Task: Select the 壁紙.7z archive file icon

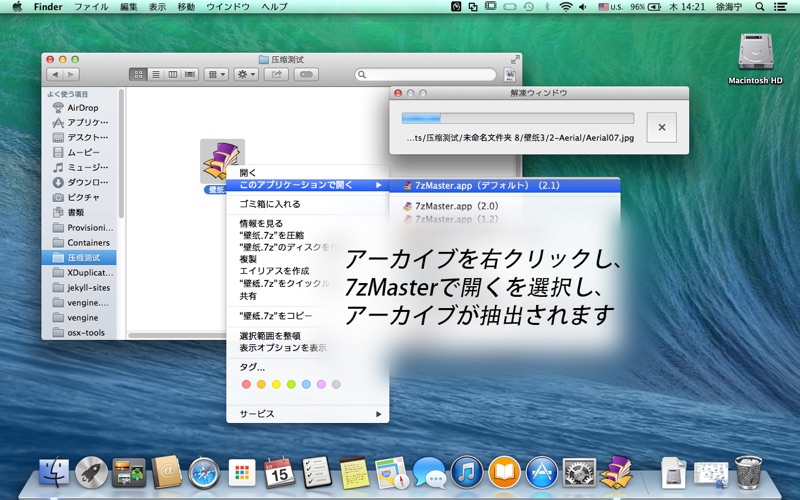Action: [222, 161]
